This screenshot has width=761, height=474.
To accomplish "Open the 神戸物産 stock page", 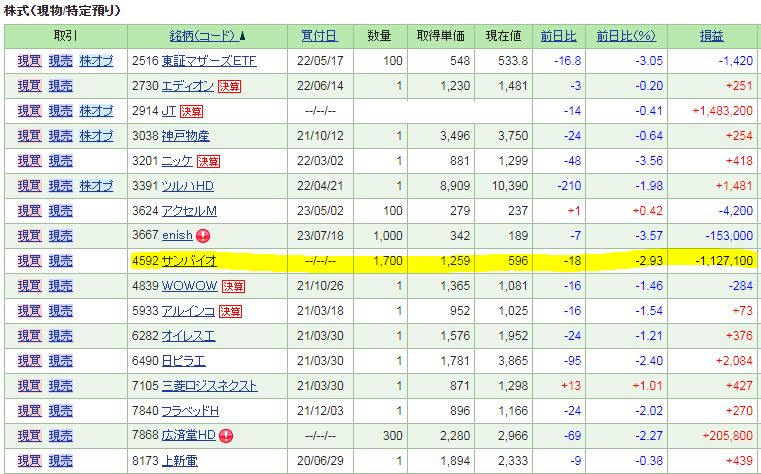I will point(185,136).
